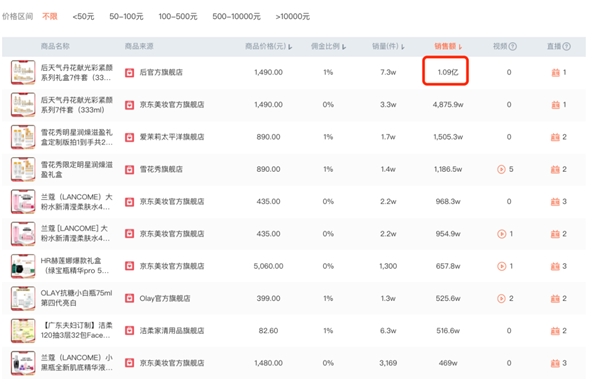The width and height of the screenshot is (600, 385).
Task: Sort by 销售额 column
Action: coord(448,46)
